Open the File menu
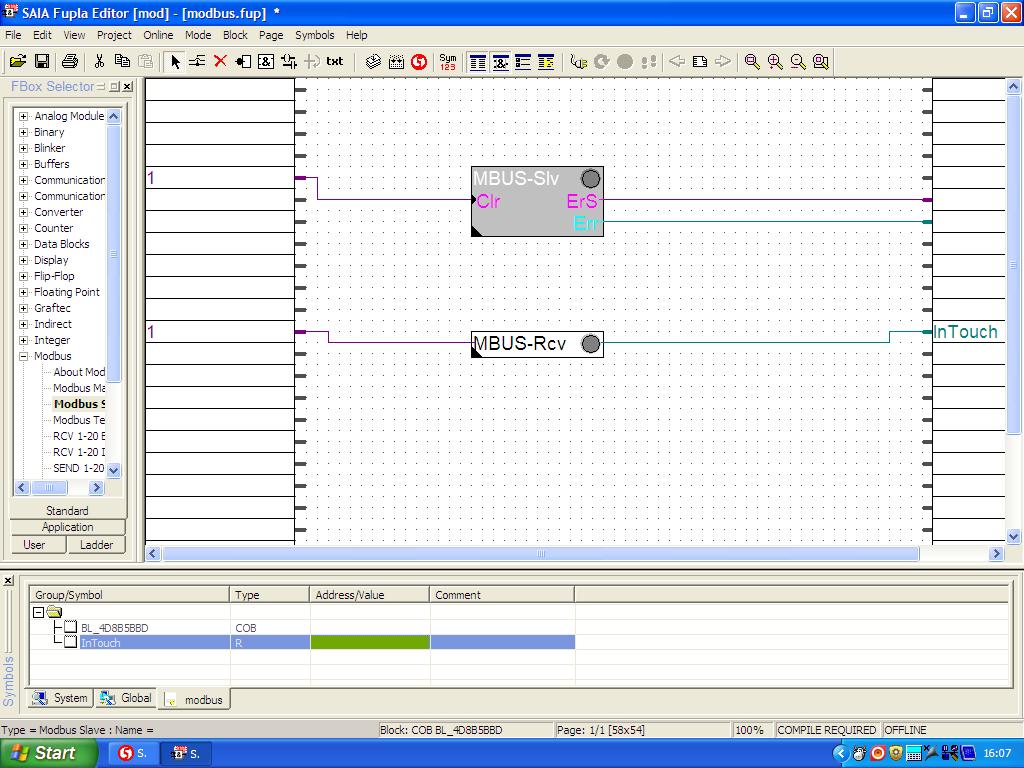Viewport: 1024px width, 768px height. (x=13, y=35)
